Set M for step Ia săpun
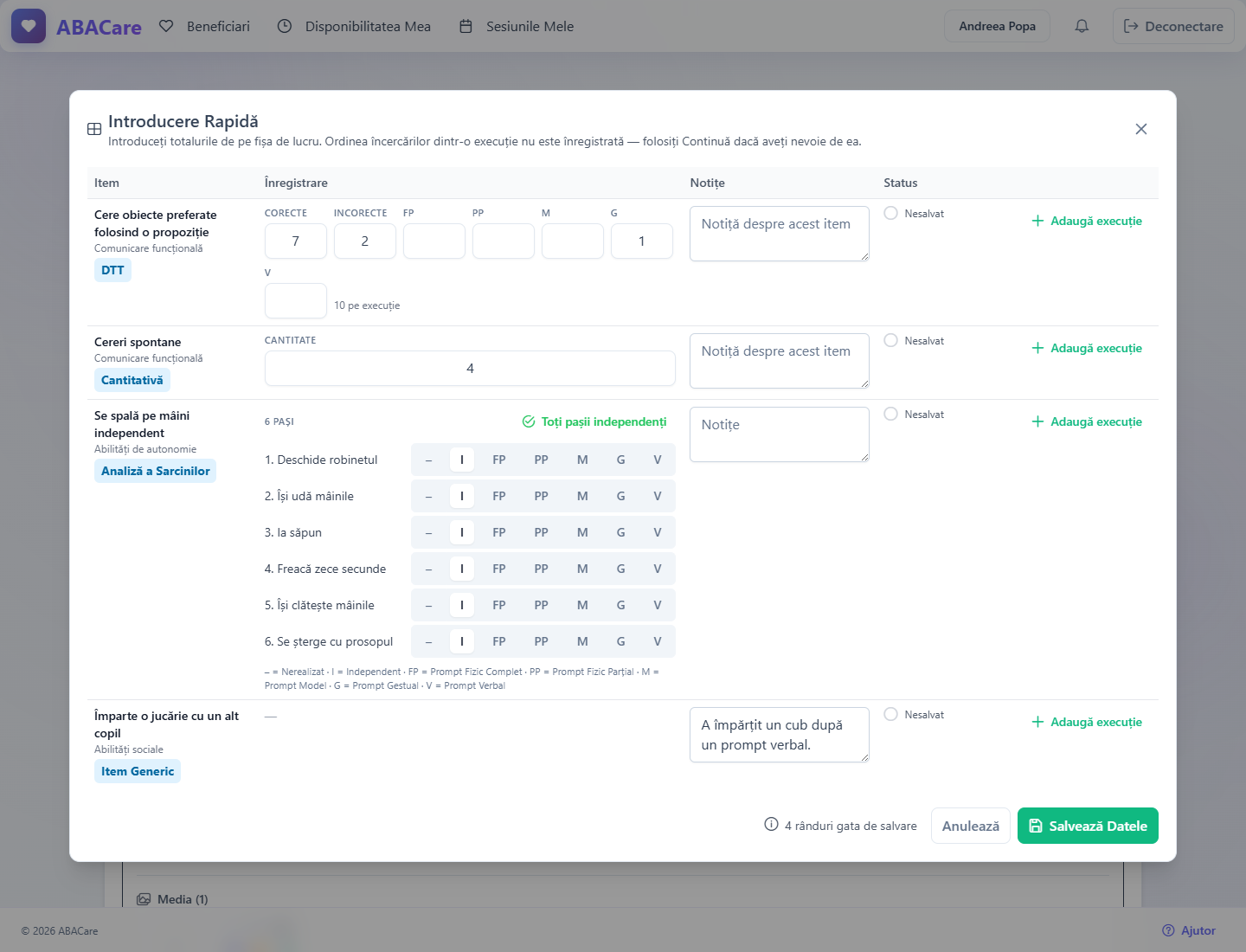The image size is (1246, 952). [582, 532]
